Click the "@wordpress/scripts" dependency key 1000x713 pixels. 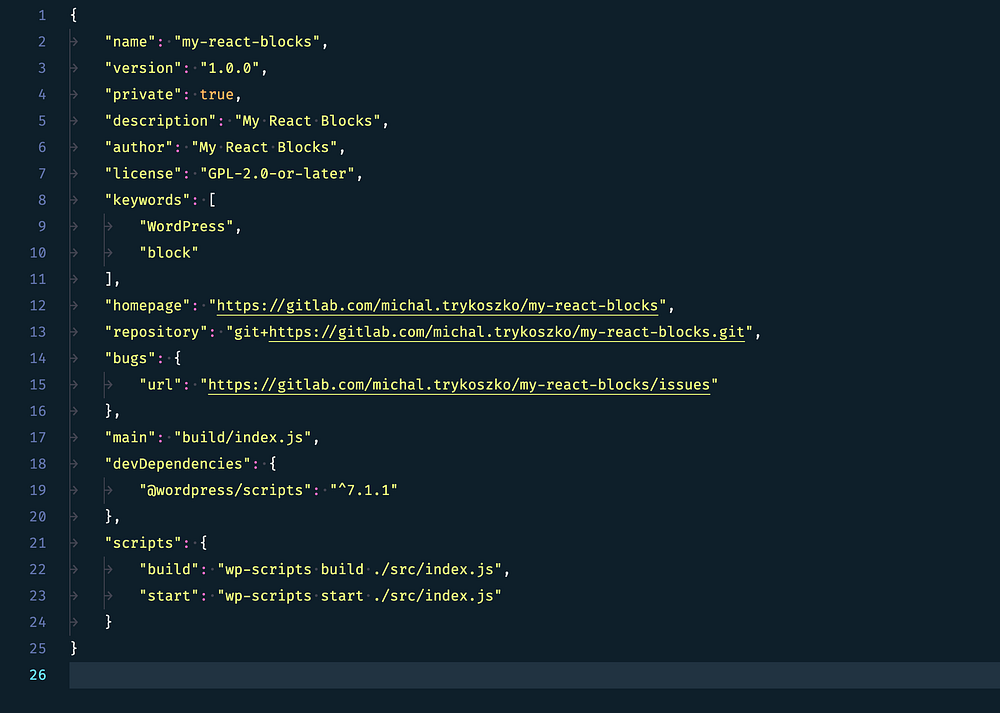(225, 490)
